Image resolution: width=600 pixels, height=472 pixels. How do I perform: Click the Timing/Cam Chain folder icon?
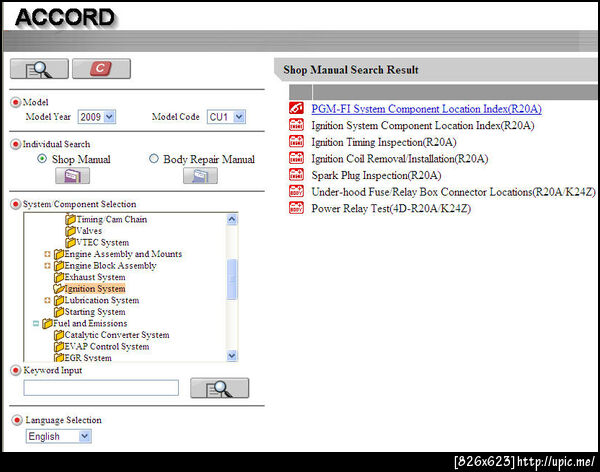70,219
